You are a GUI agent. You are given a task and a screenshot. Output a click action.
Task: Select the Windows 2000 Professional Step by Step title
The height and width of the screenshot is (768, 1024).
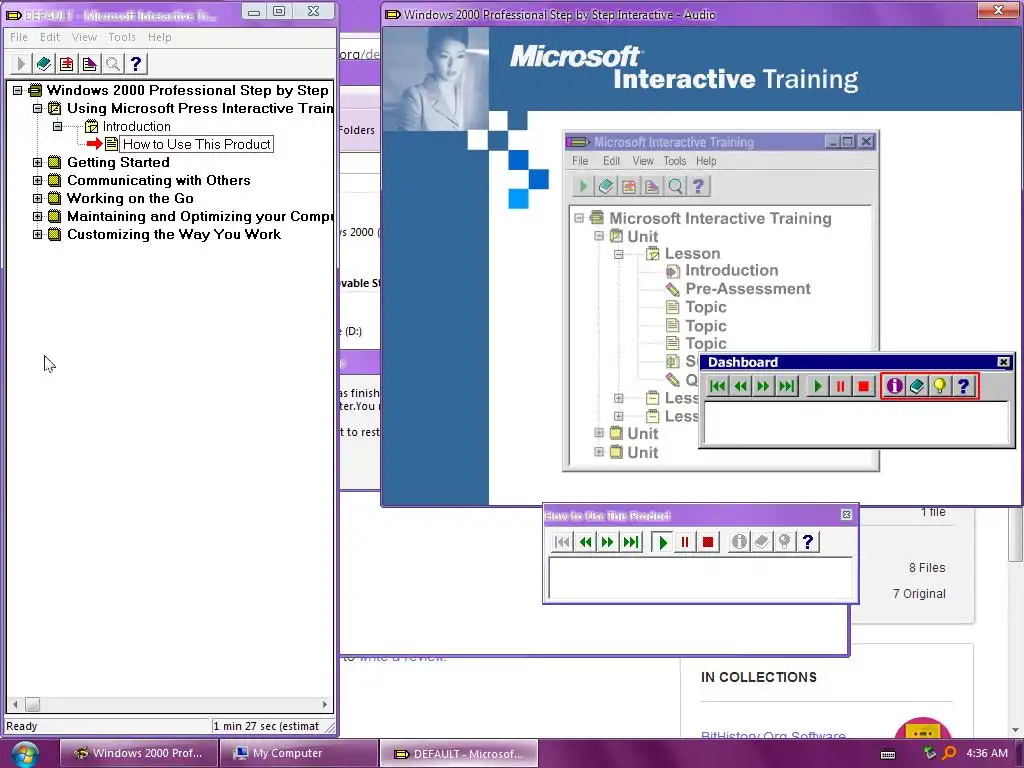click(187, 90)
